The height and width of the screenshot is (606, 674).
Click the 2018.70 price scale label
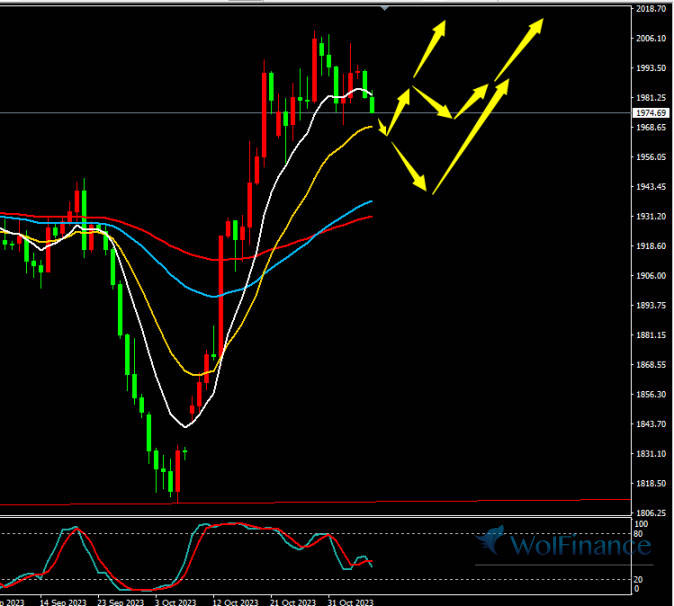coord(651,9)
